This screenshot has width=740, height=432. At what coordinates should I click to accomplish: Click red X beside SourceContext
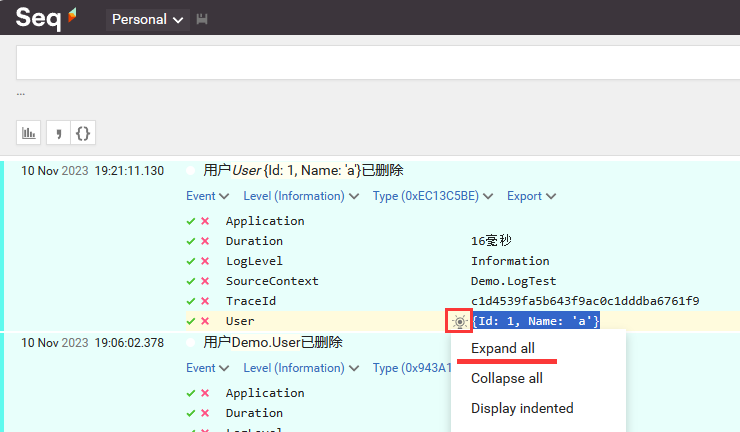pos(205,281)
